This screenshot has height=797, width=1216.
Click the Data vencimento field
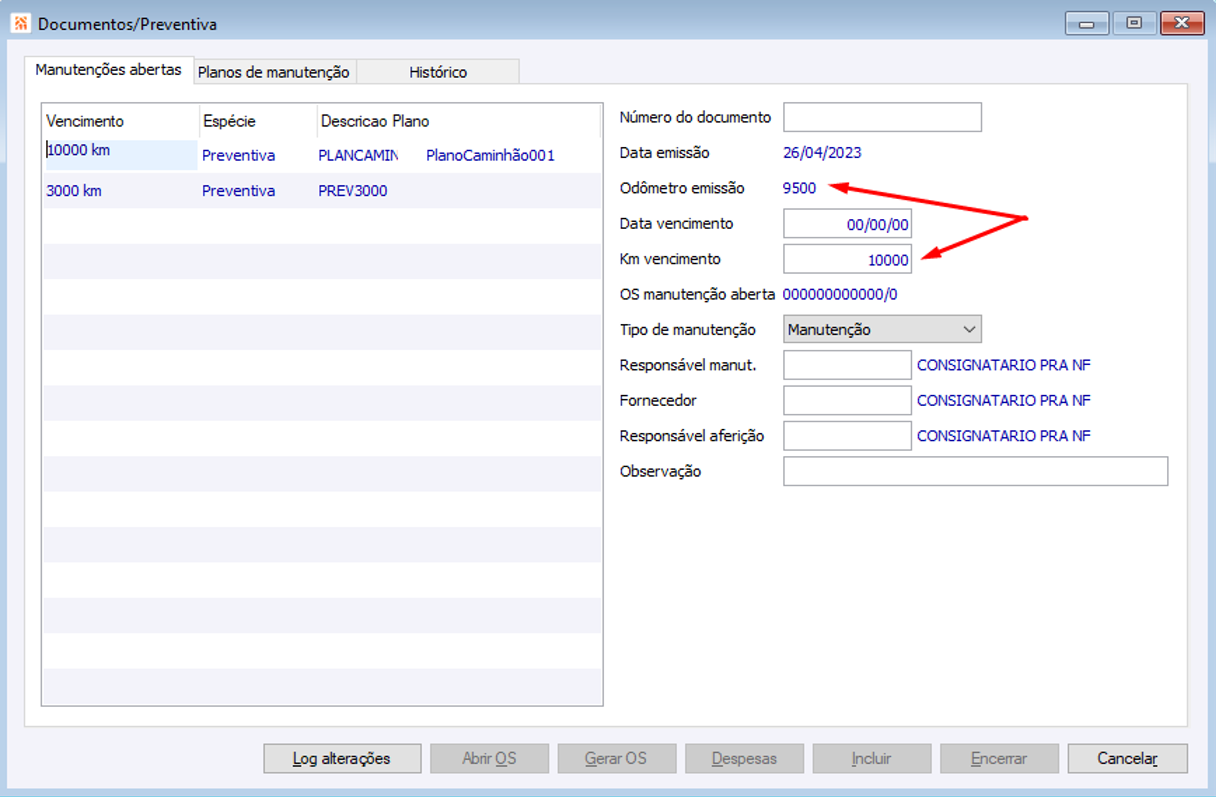pyautogui.click(x=847, y=224)
